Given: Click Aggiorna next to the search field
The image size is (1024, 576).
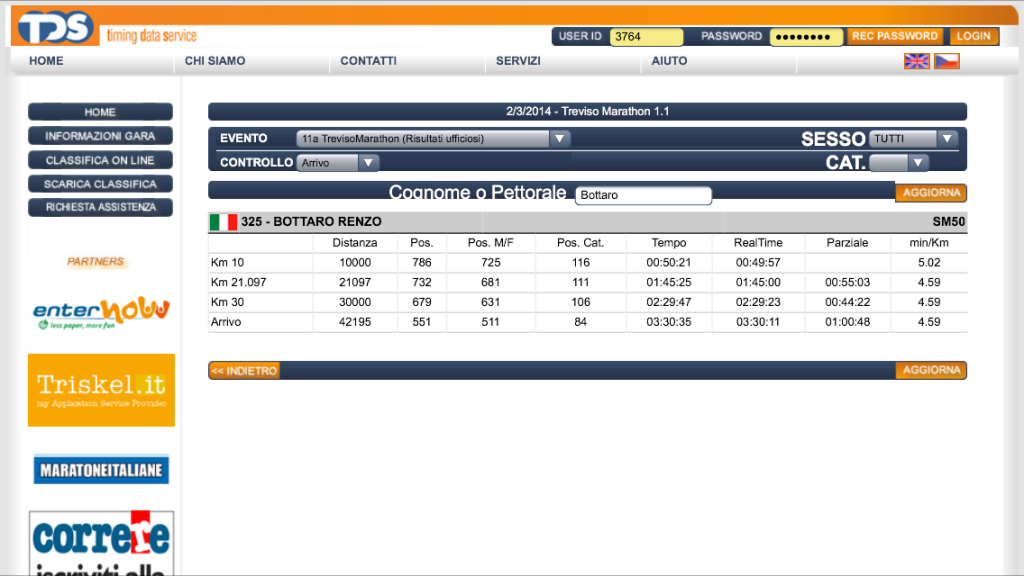Looking at the screenshot, I should click(x=931, y=193).
